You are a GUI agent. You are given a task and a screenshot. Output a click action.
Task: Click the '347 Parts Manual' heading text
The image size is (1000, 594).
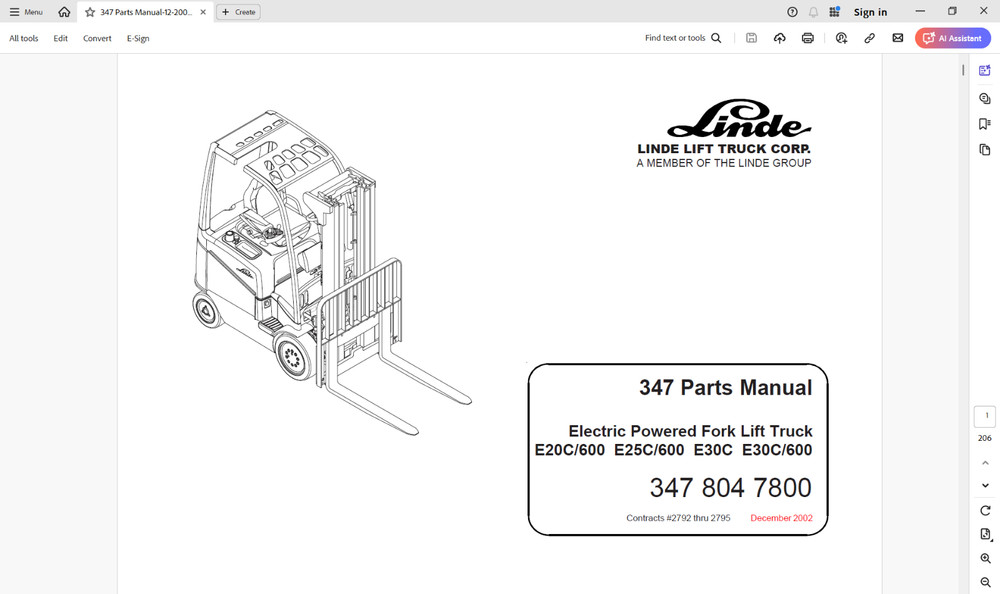[725, 388]
